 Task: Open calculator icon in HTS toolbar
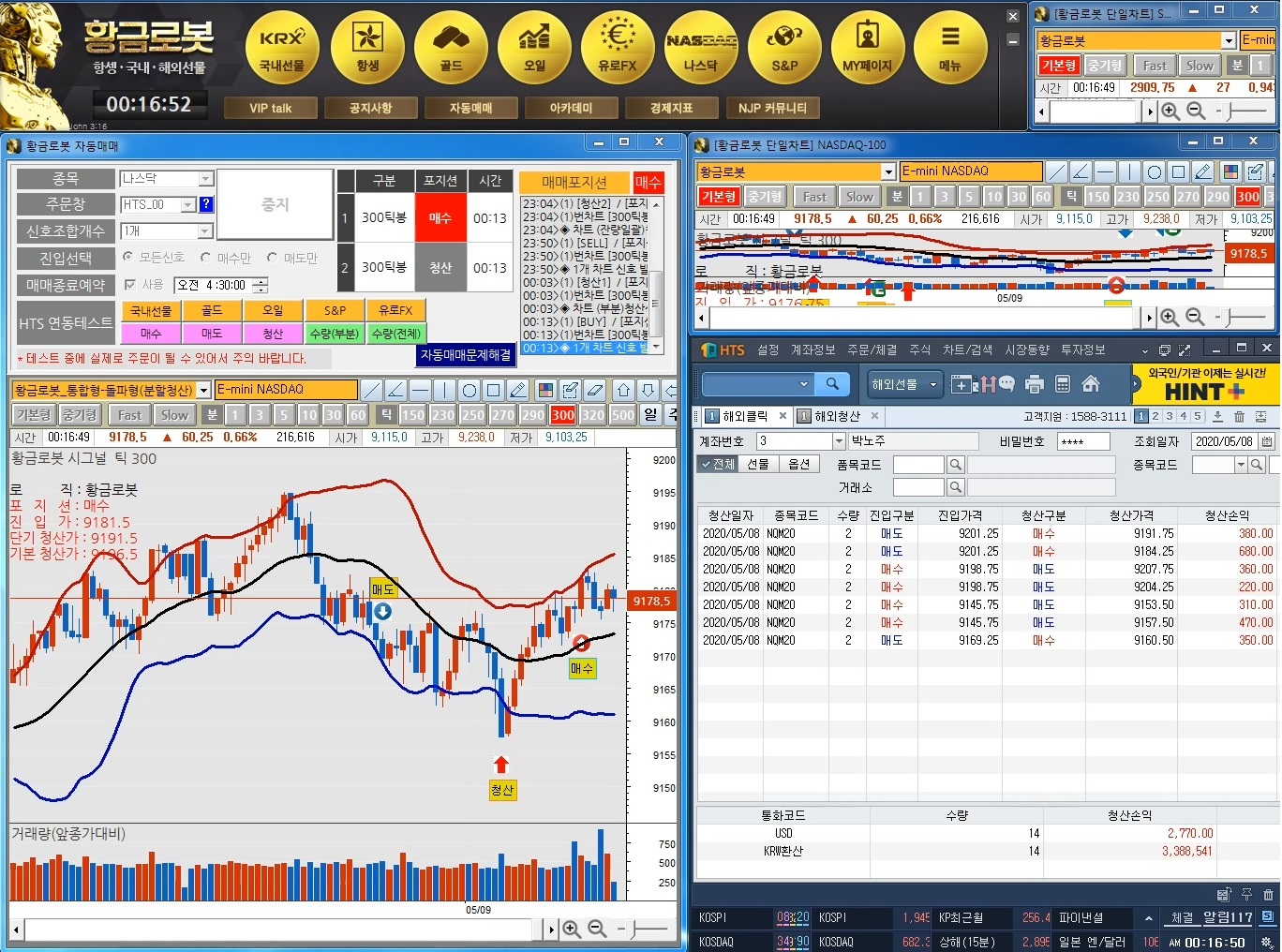tap(1063, 384)
